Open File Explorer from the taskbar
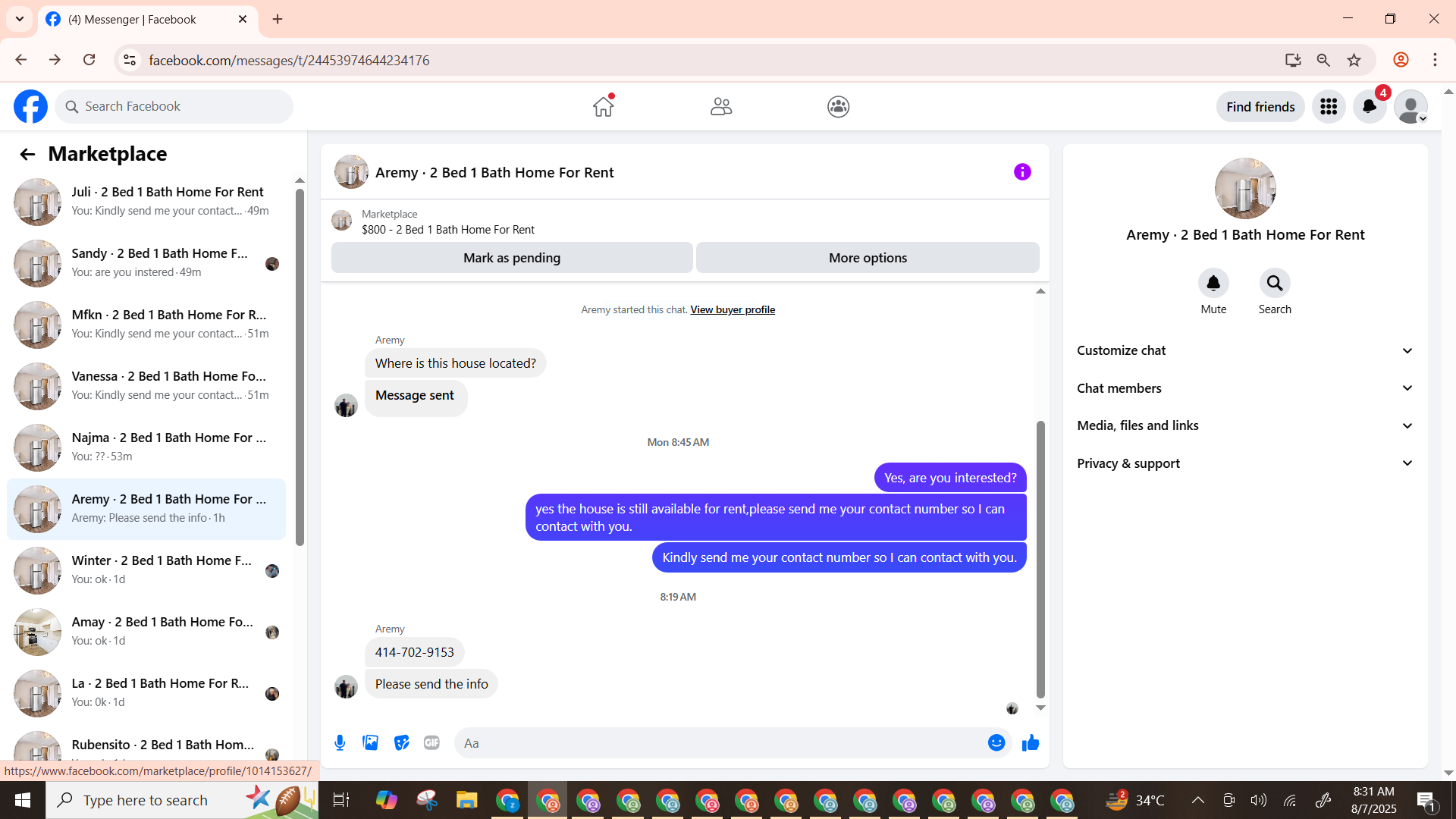Viewport: 1456px width, 819px height. pos(466,800)
